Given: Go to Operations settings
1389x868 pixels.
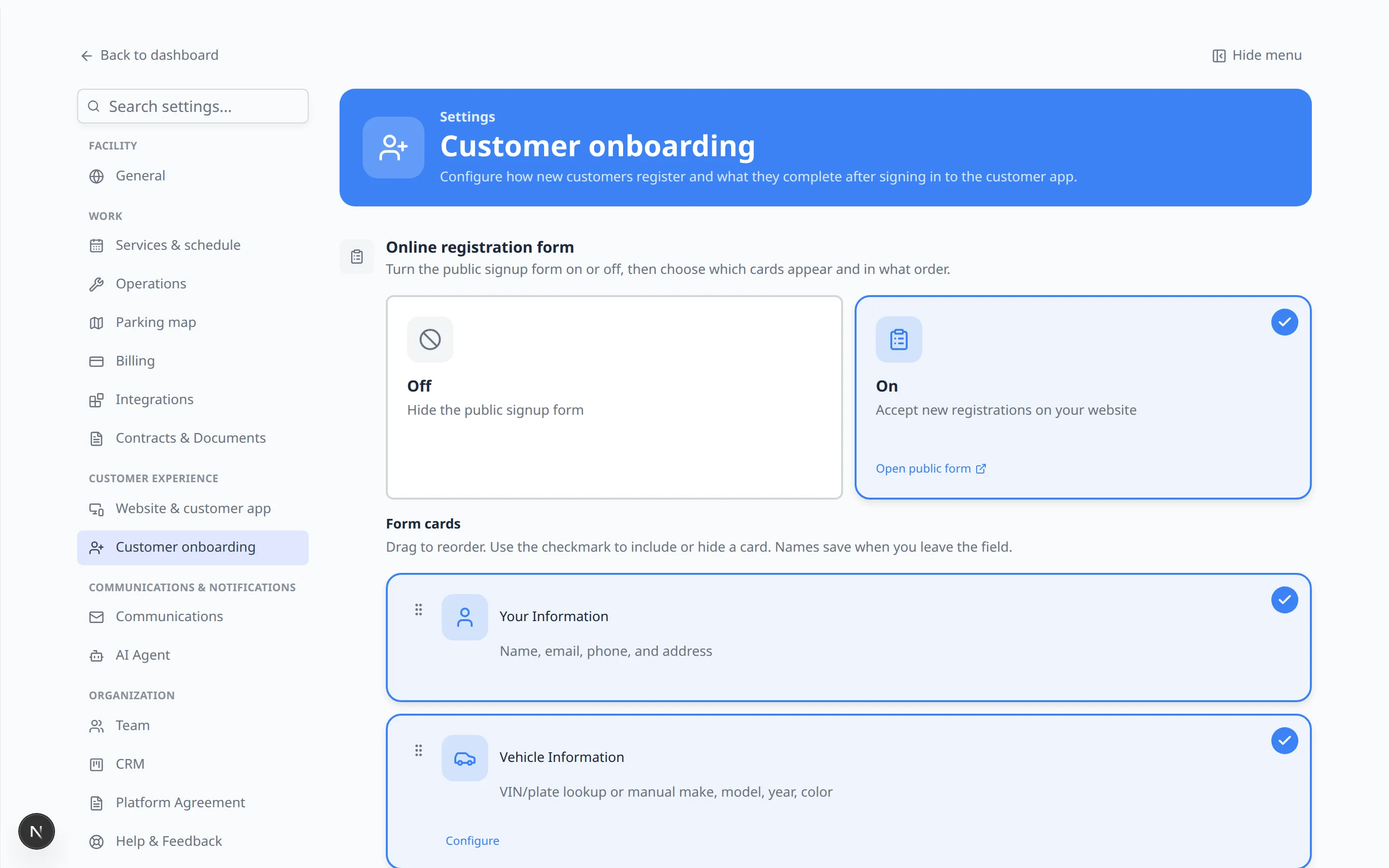Looking at the screenshot, I should coord(193,284).
